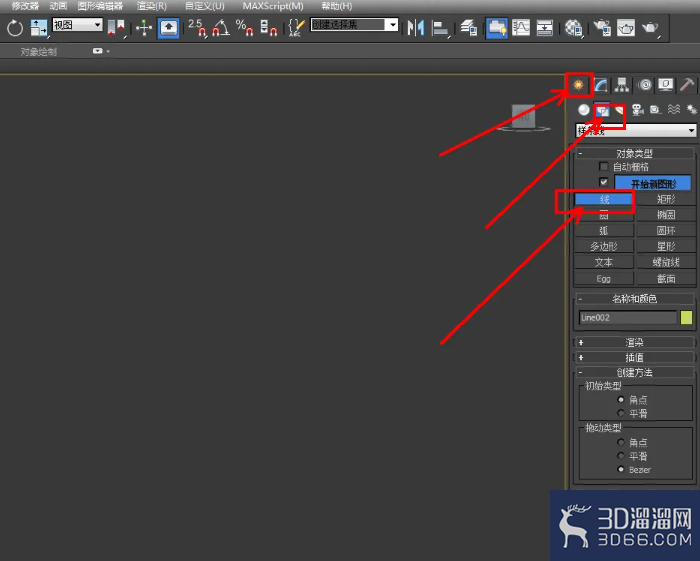Click the 螺旋线 helix button
Screen dimensions: 700x561
click(666, 262)
